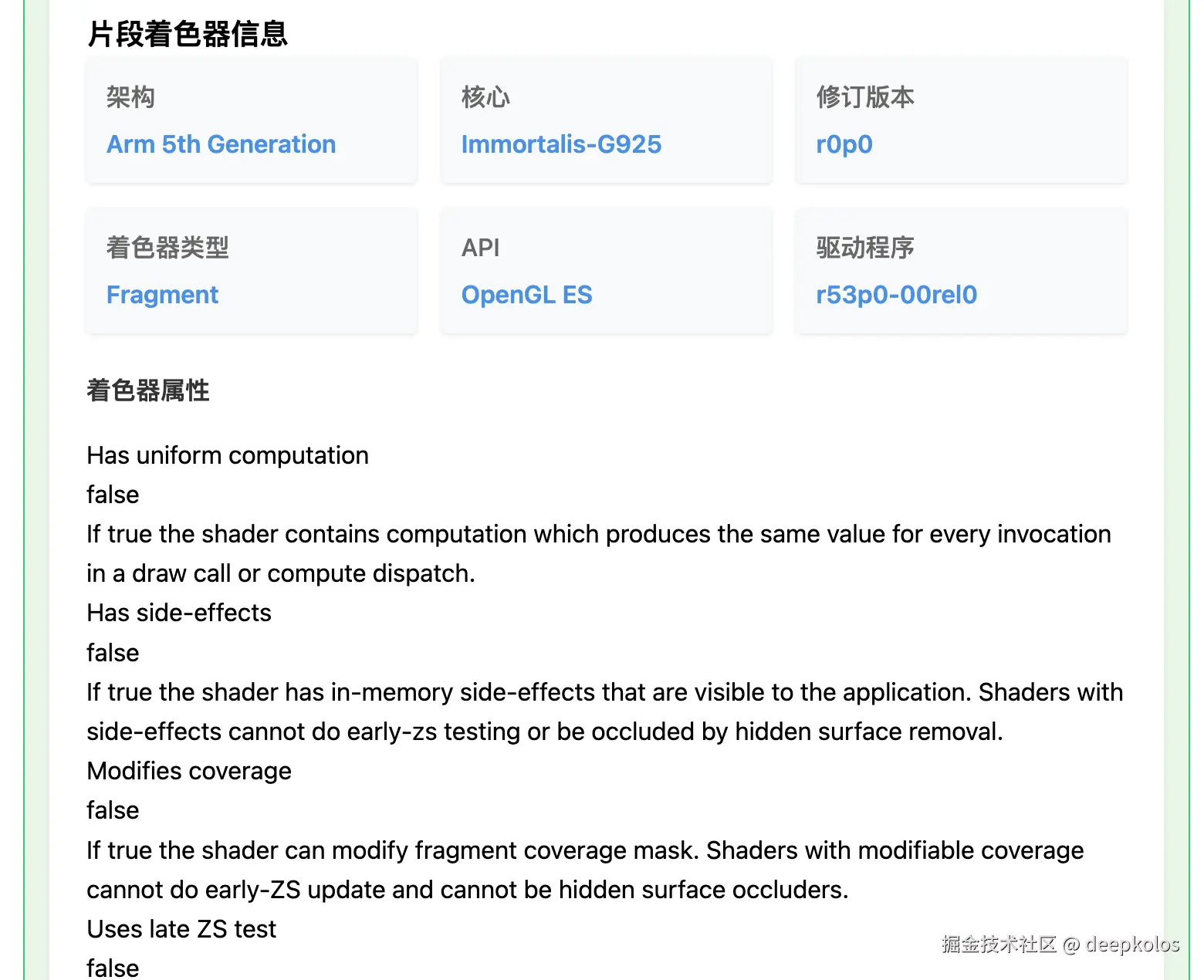The height and width of the screenshot is (980, 1204).
Task: Click the 驱动程序 card label
Action: (865, 248)
